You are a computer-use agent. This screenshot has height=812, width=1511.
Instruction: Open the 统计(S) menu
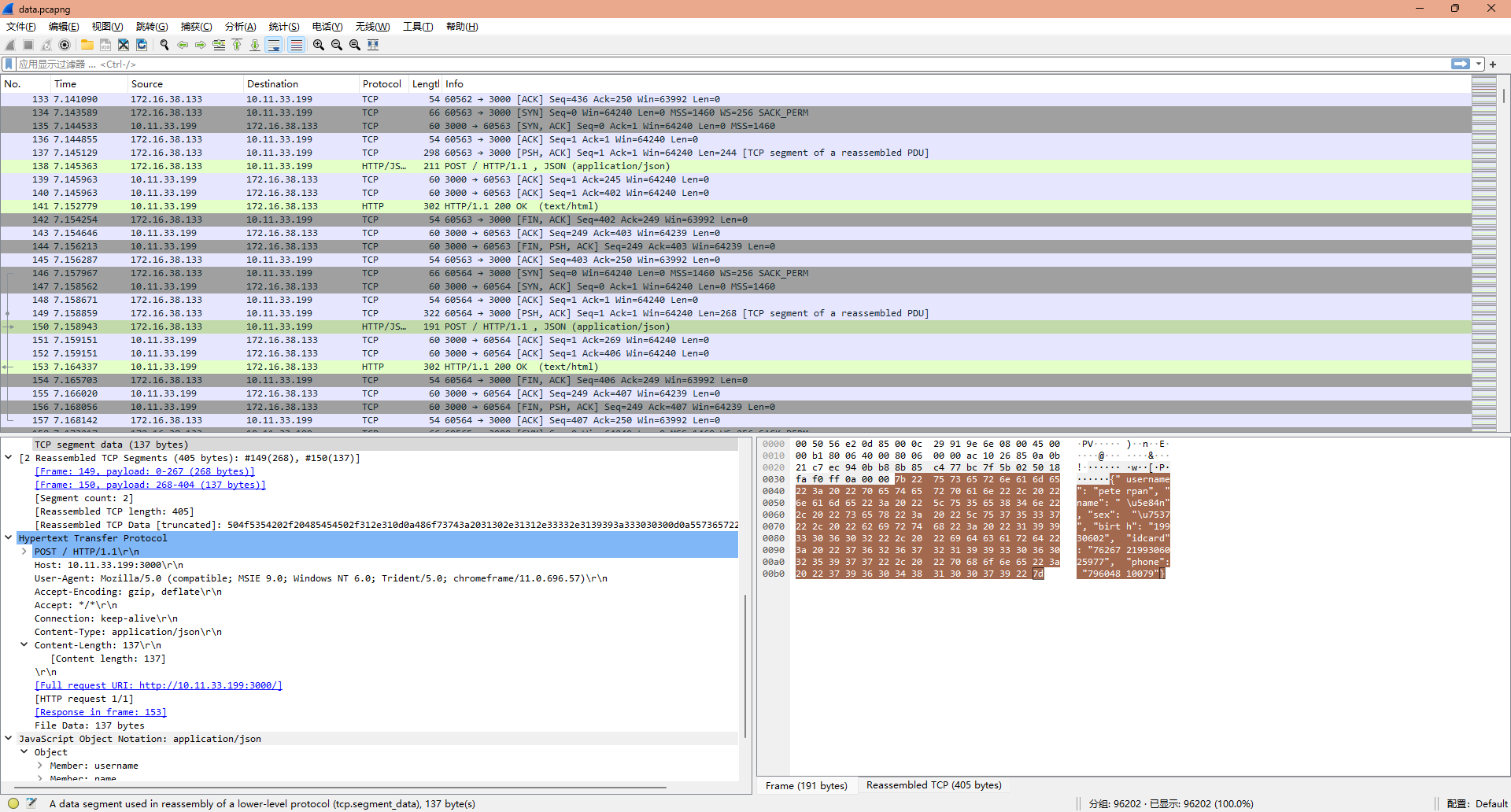click(283, 27)
